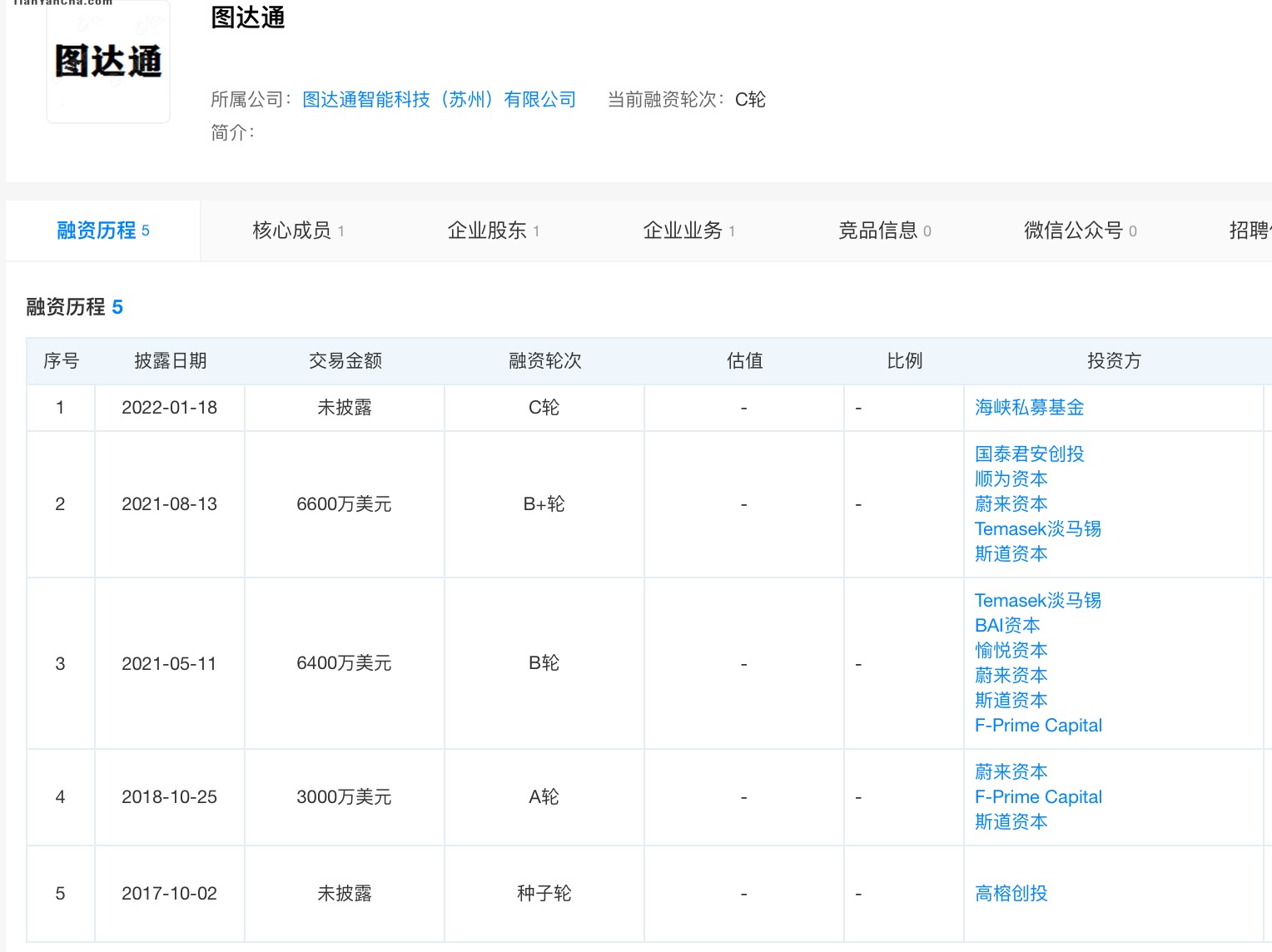Click the 未披露 amount in C轮 row

coord(344,408)
